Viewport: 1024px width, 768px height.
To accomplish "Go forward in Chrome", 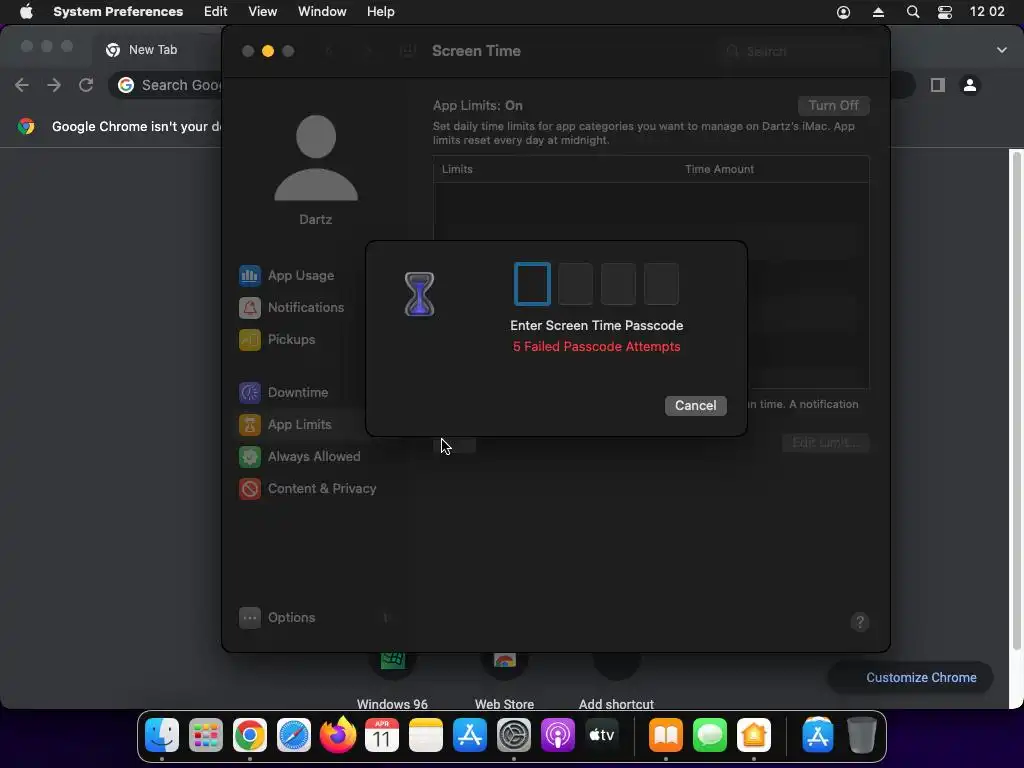I will 54,85.
